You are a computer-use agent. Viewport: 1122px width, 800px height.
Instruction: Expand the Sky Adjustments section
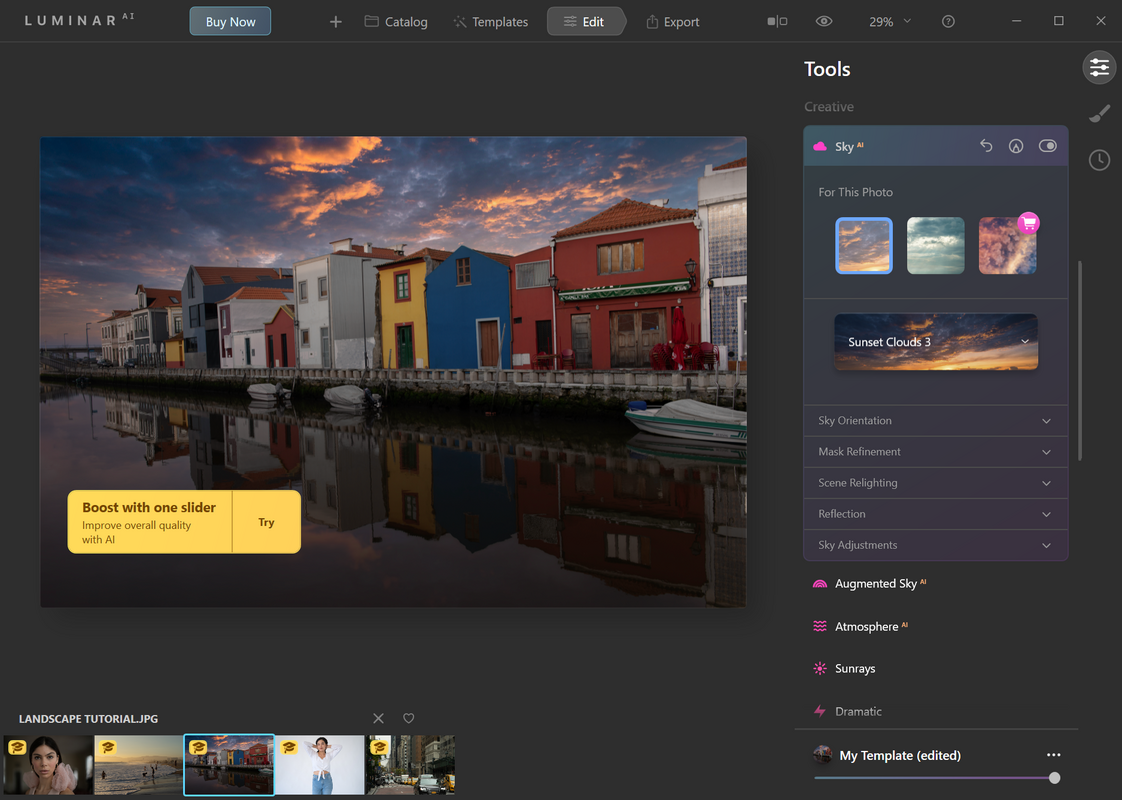pos(936,545)
